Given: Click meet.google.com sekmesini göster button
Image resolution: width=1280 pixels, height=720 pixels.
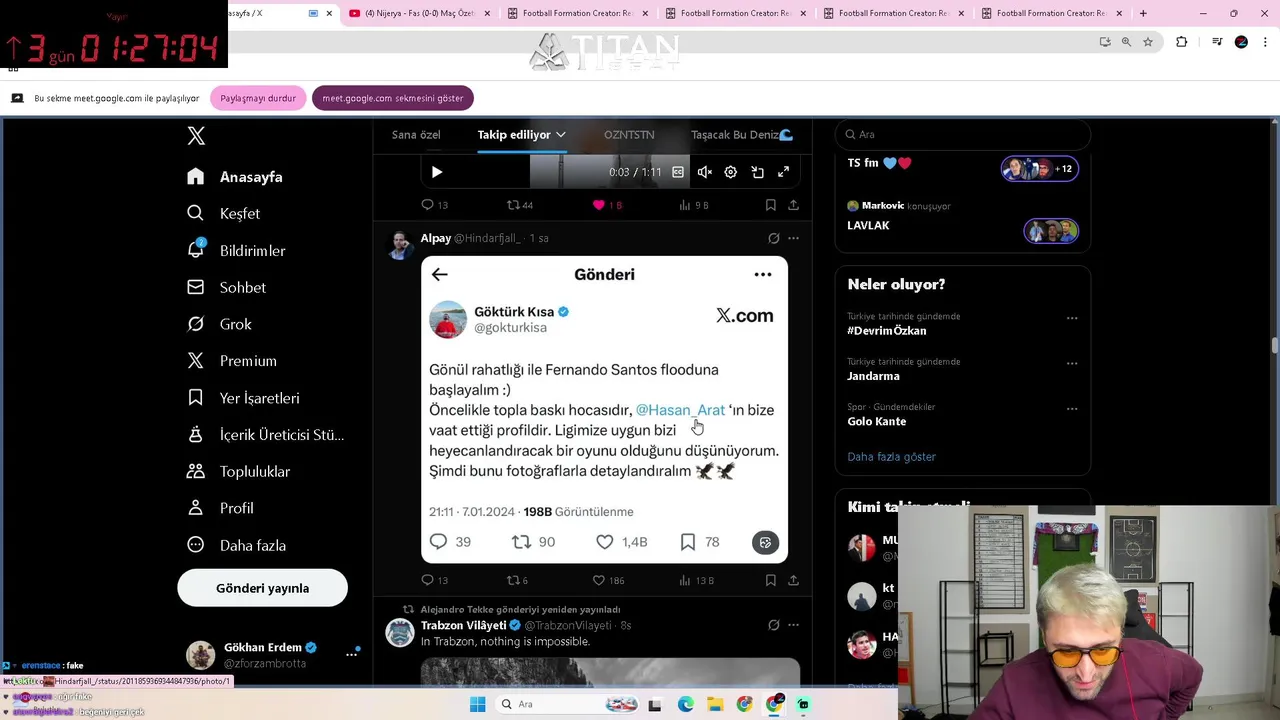Looking at the screenshot, I should pos(392,98).
